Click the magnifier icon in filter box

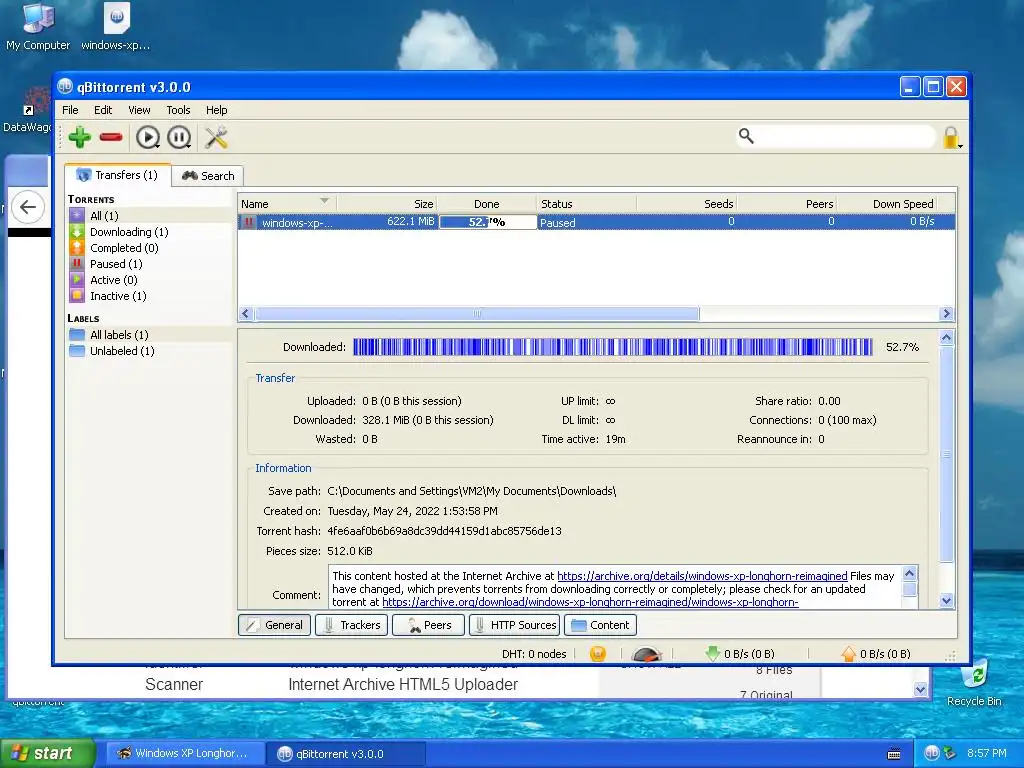pyautogui.click(x=746, y=136)
